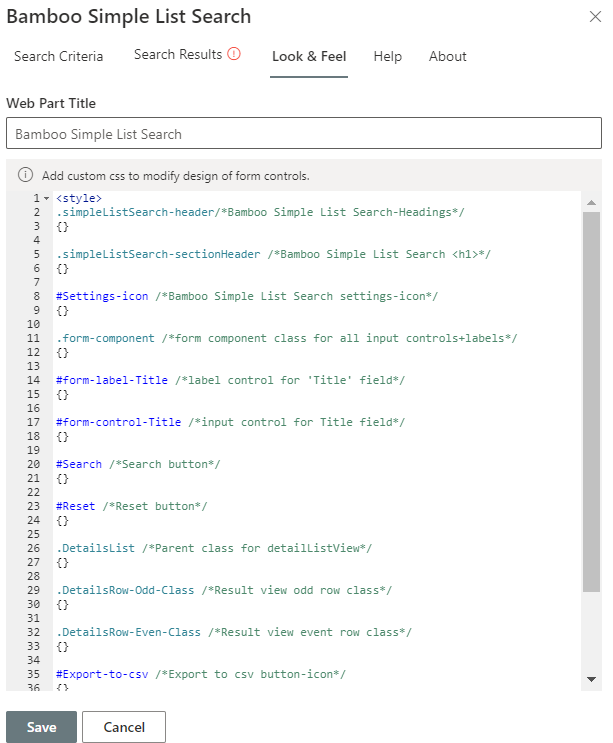
Task: Click .simpleListSearch-sectionHeader selector
Action: [x=158, y=254]
